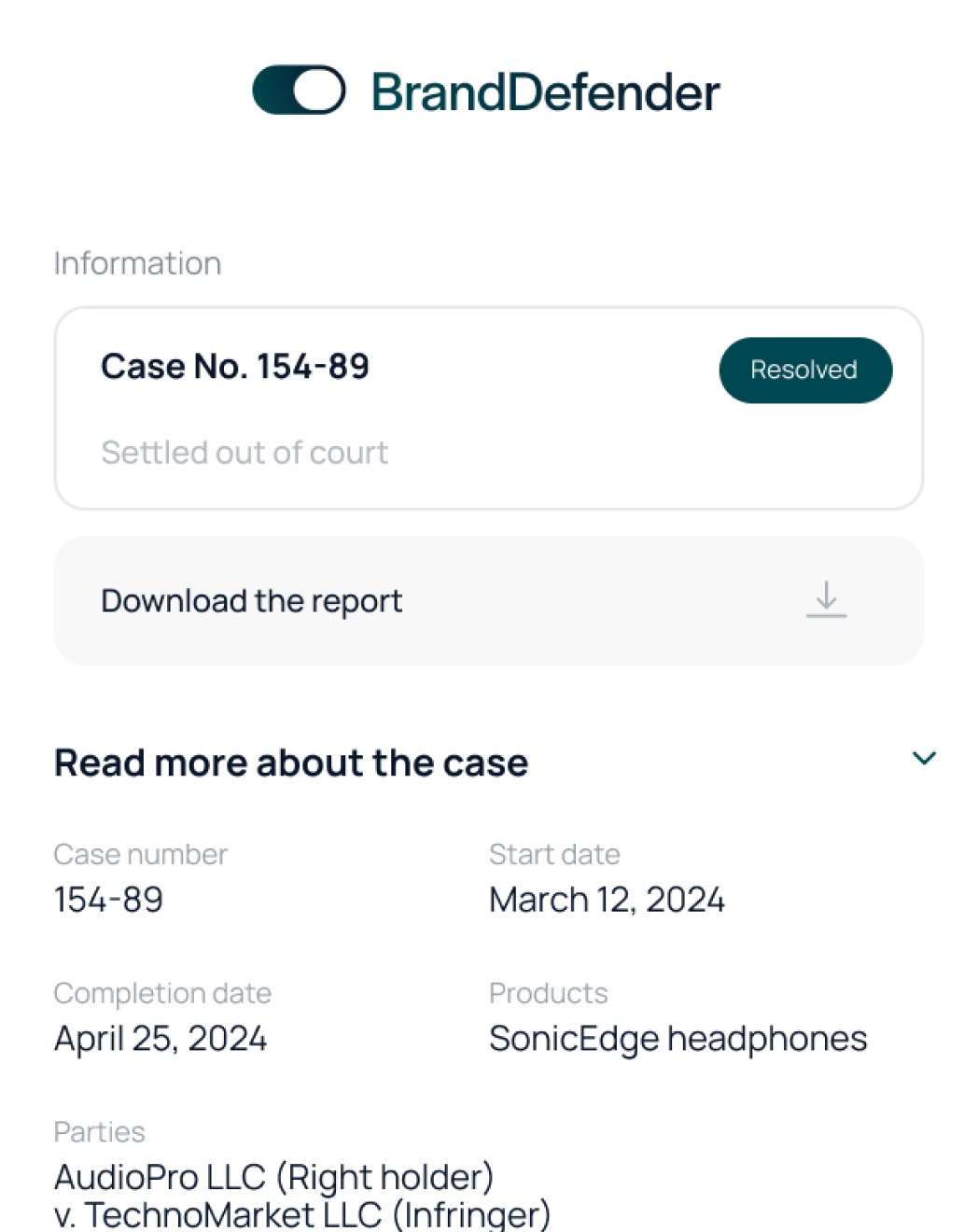Click the AudioPro LLC (Right holder) party
978x1232 pixels.
tap(273, 1177)
